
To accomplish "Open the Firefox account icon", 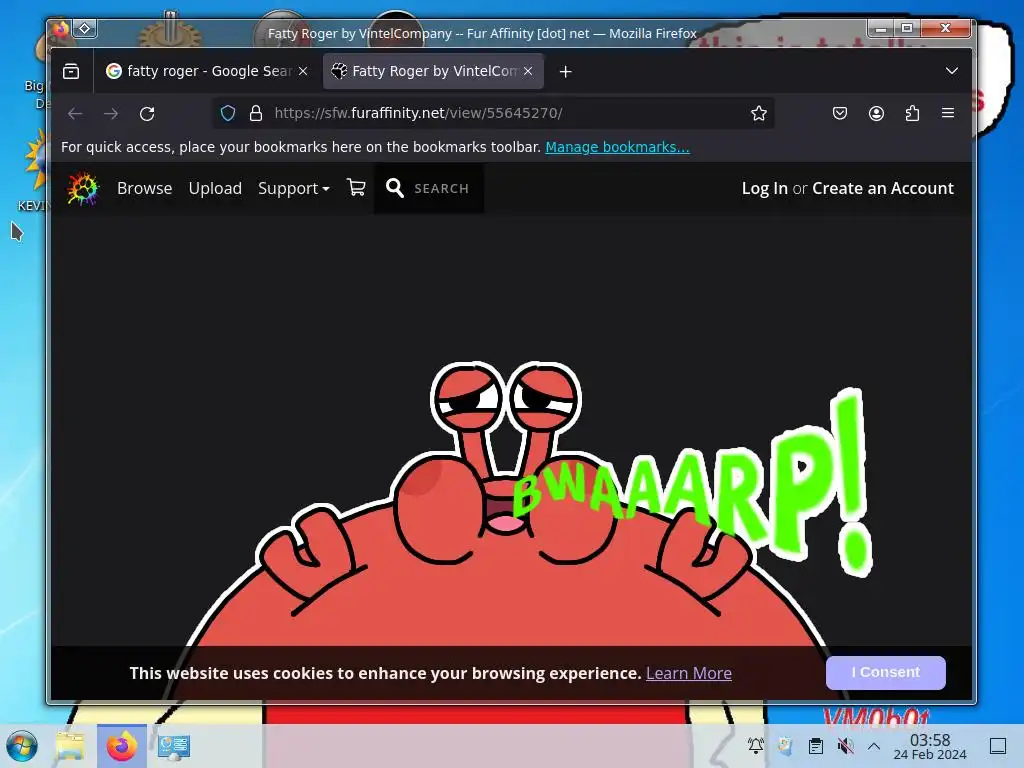I will click(x=876, y=113).
